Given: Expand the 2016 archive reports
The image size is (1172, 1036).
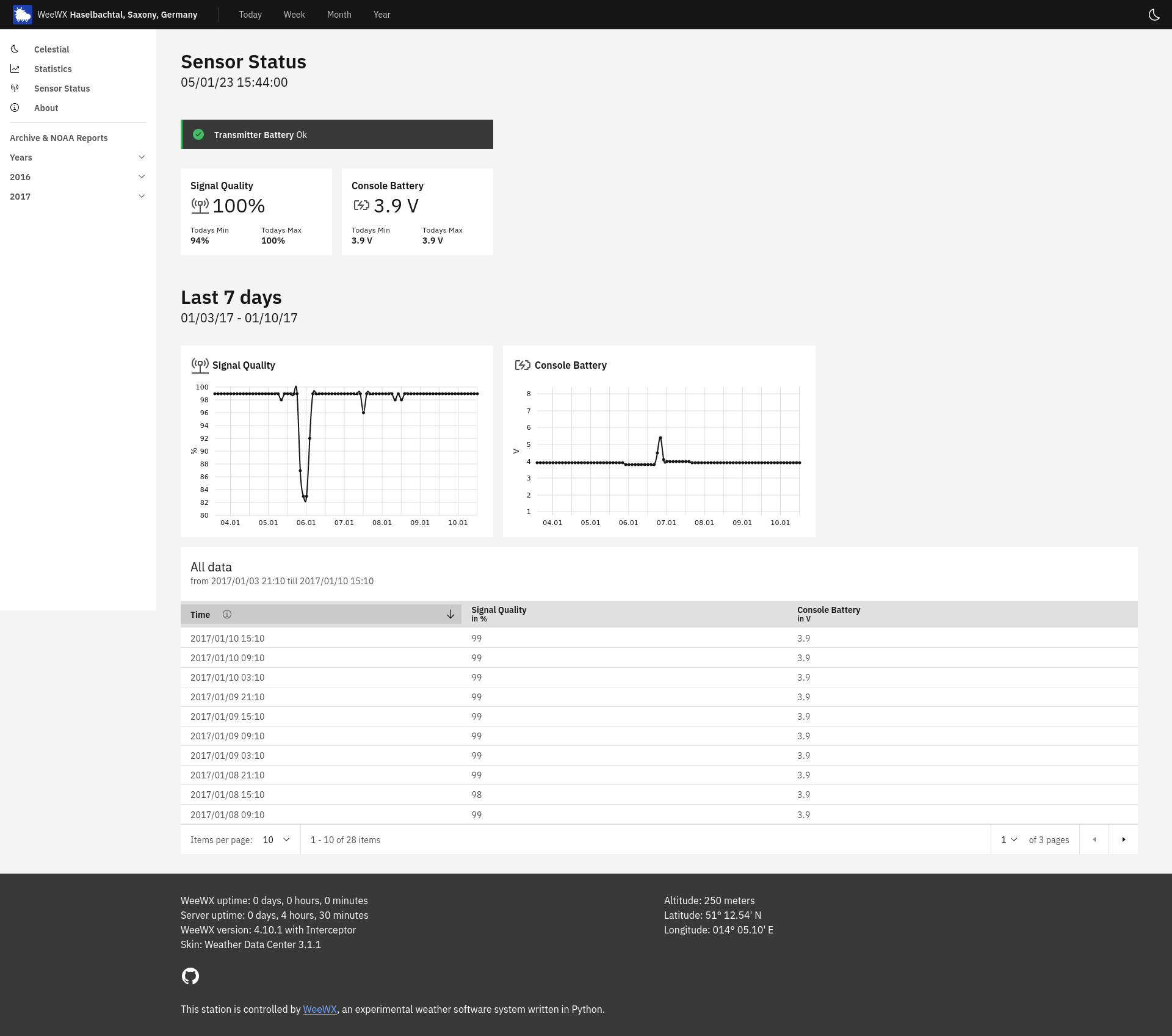Looking at the screenshot, I should [78, 177].
